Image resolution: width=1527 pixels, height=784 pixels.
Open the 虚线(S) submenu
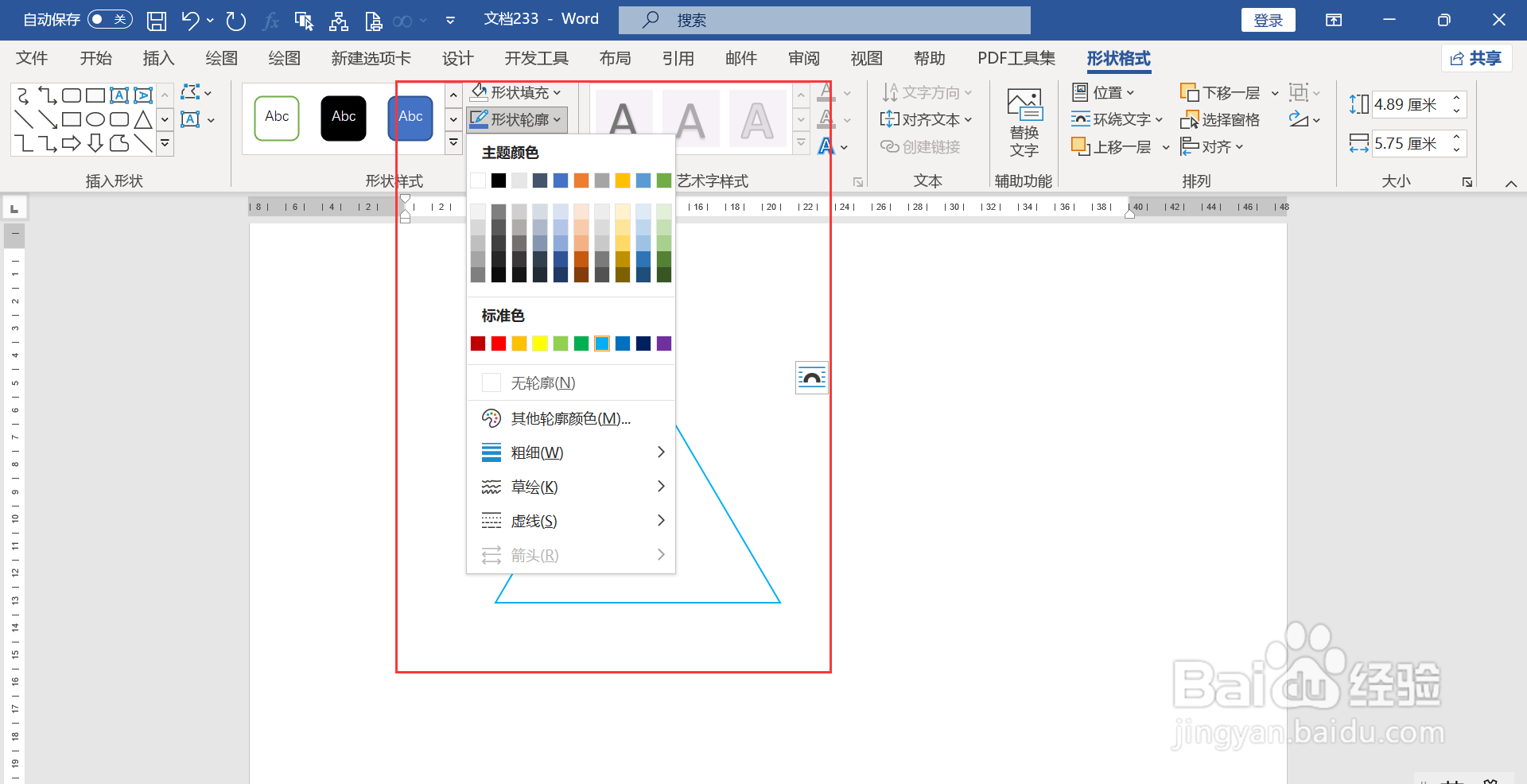point(570,521)
